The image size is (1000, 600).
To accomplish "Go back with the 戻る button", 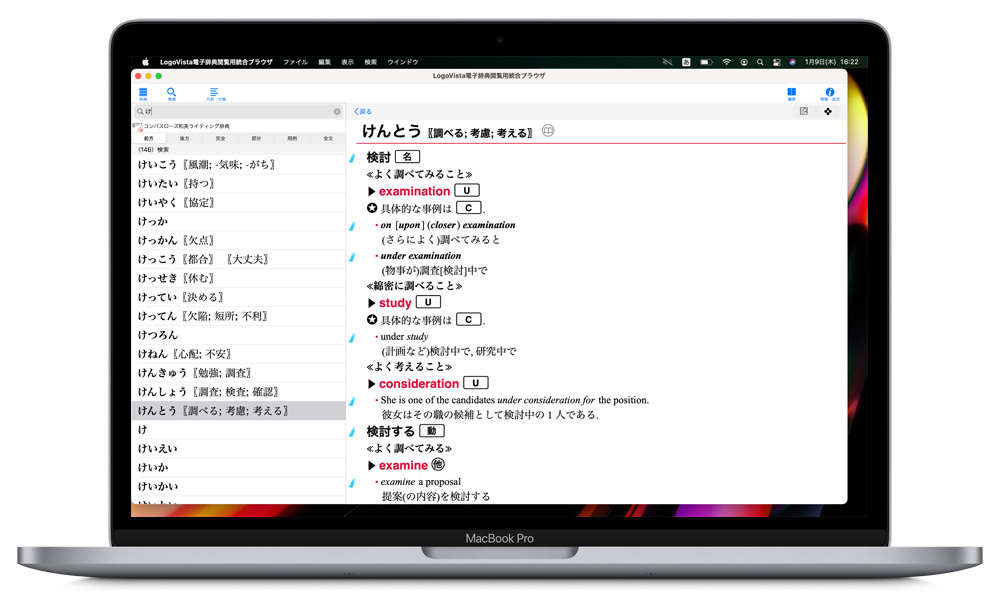I will pos(363,112).
